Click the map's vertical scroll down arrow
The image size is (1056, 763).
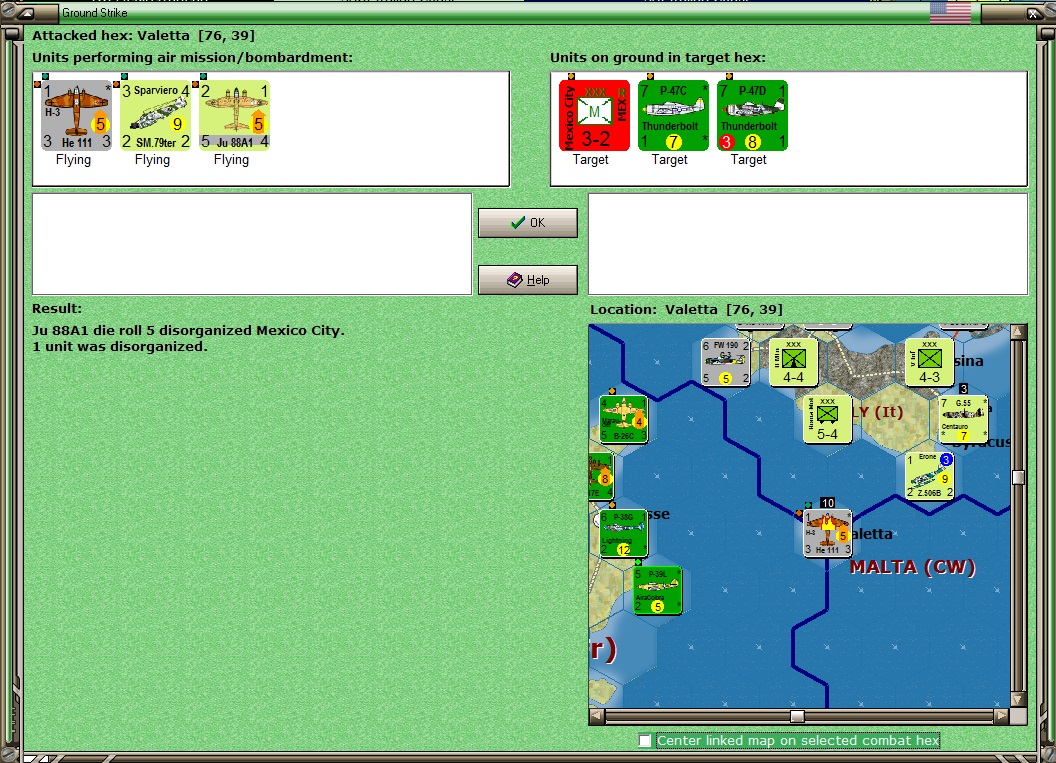click(x=1018, y=700)
